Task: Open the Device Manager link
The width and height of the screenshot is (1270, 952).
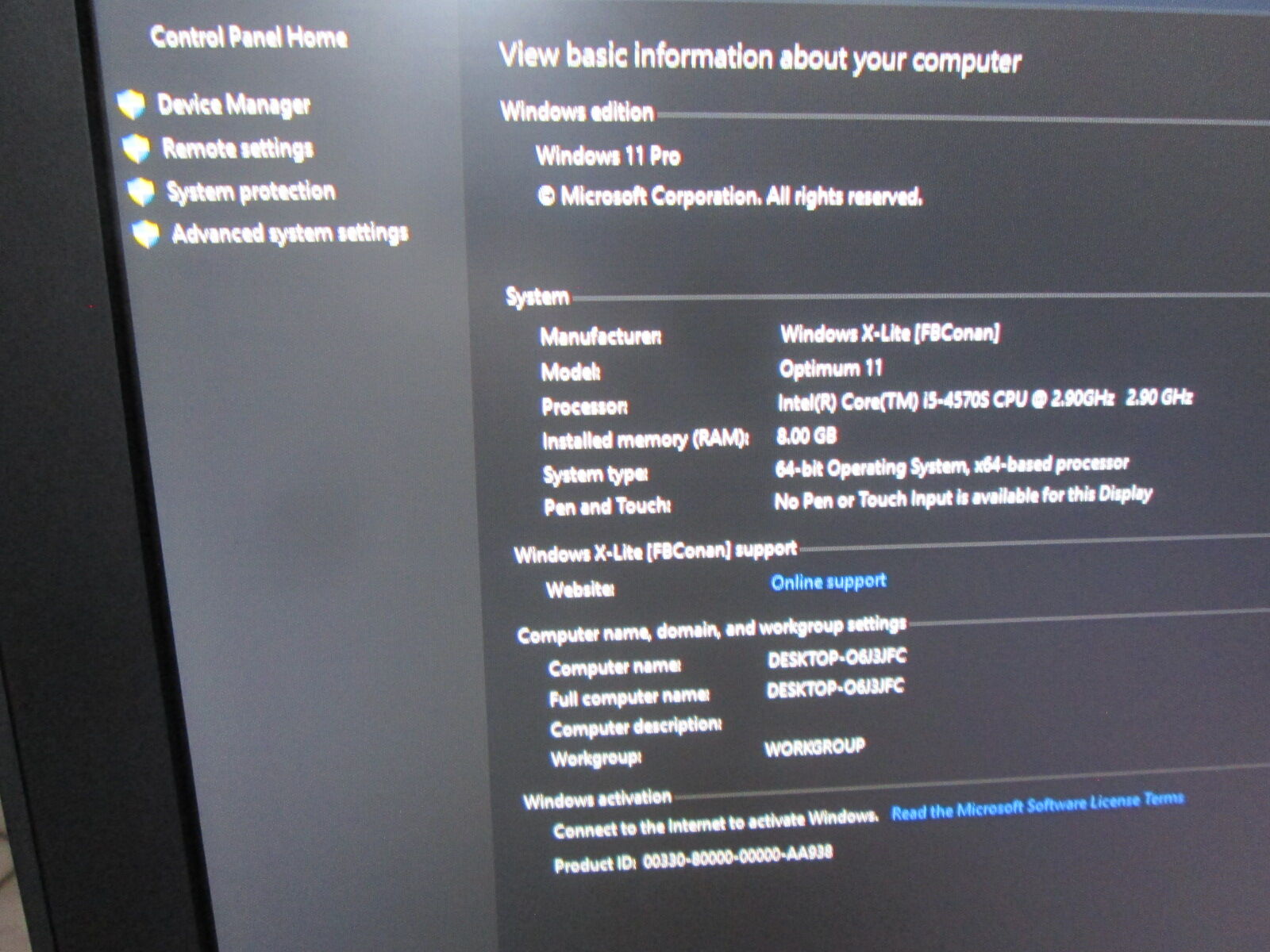Action: [233, 104]
